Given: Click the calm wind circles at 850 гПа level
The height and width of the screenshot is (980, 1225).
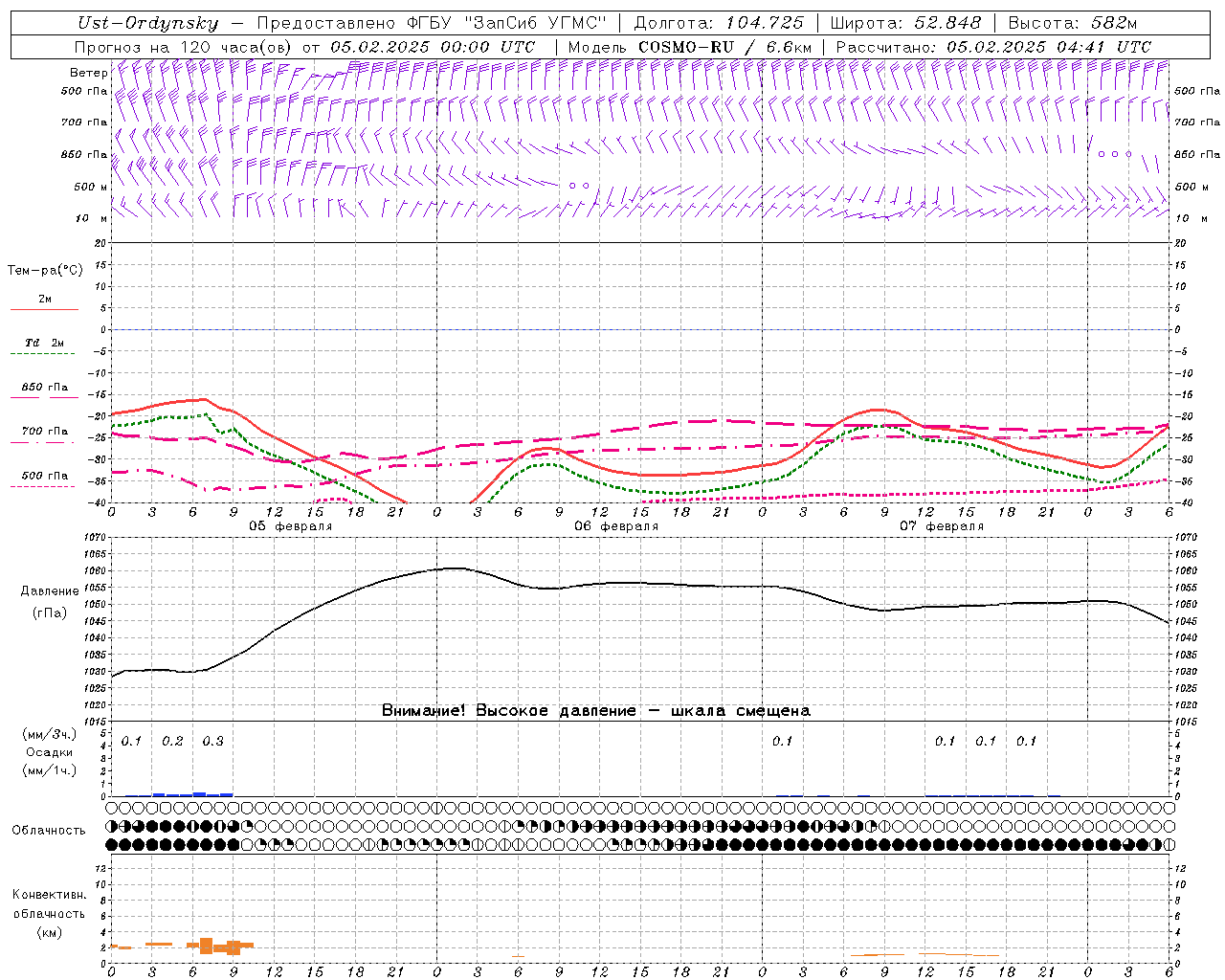Looking at the screenshot, I should point(1114,154).
